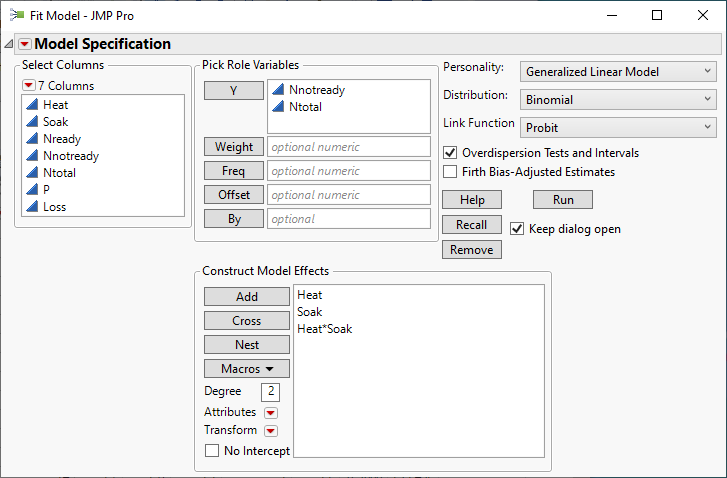Click the icon beside Loss column

pos(32,207)
